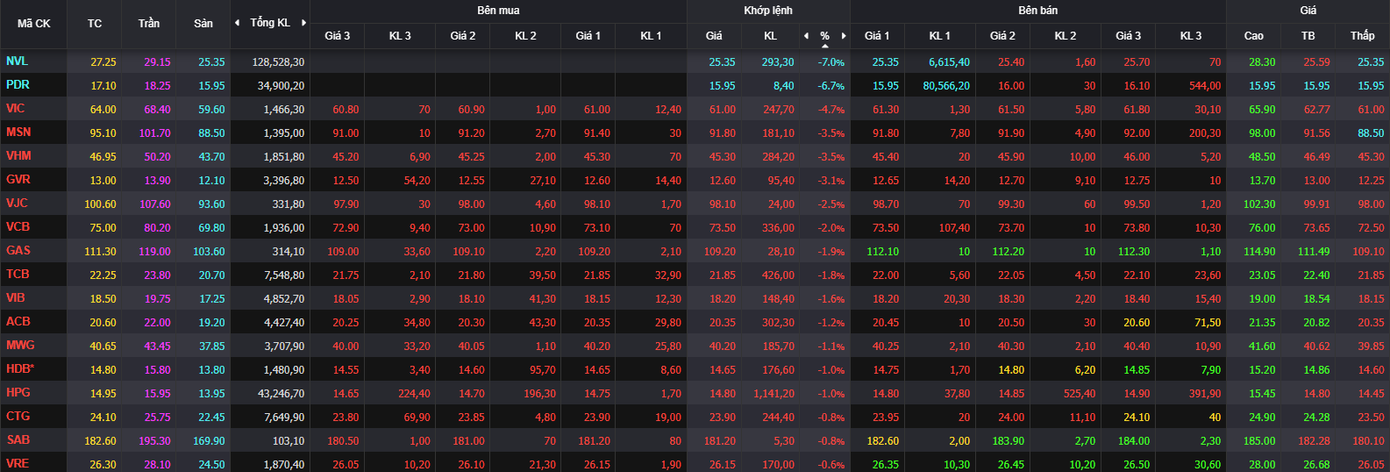Click the left arrow beside Tổng KL
1390x472 pixels.
point(237,23)
